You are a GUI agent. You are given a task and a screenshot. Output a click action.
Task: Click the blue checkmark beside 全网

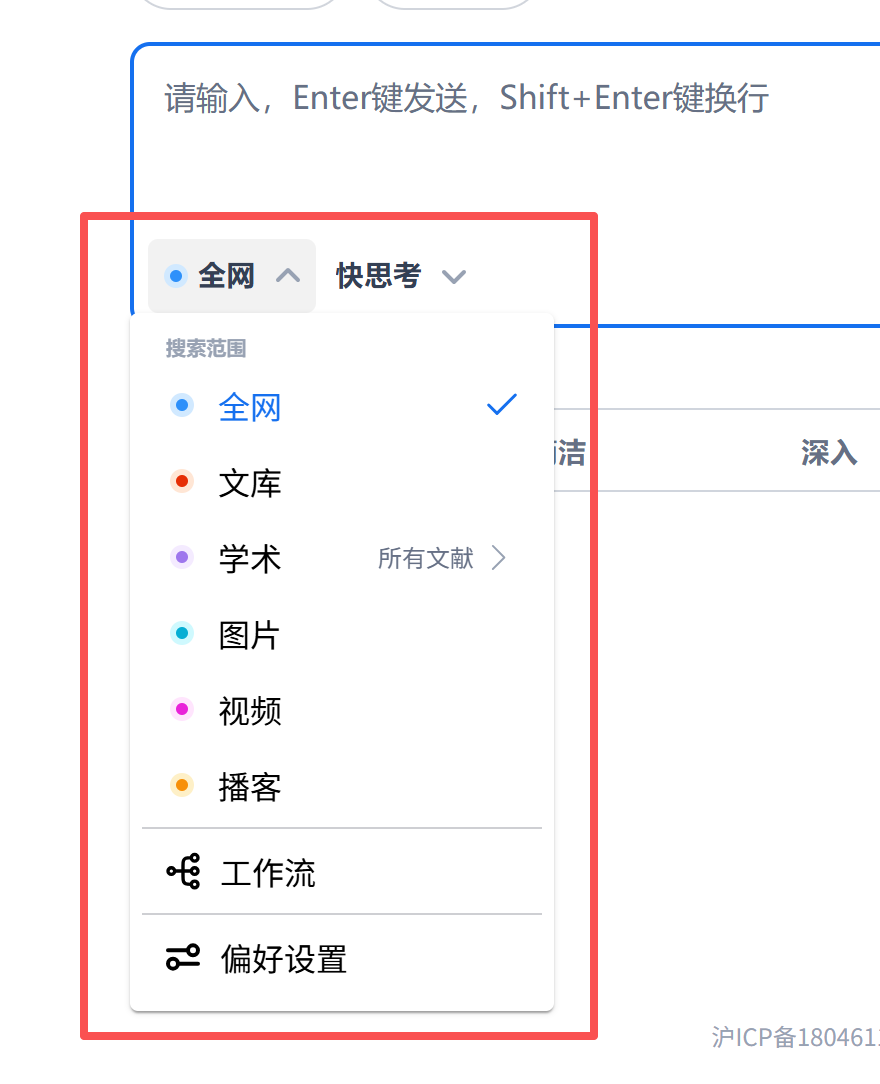pos(500,404)
